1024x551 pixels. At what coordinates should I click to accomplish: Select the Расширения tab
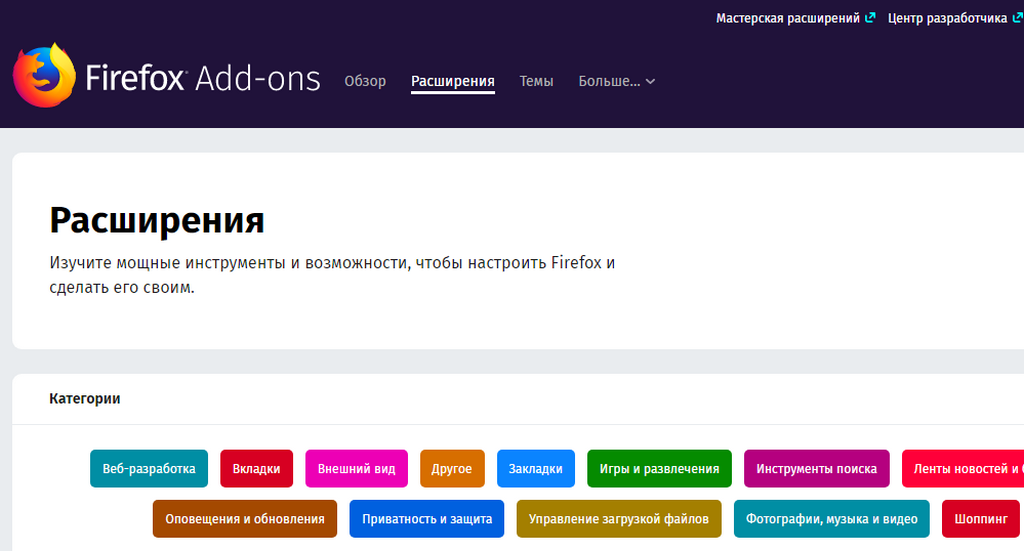pyautogui.click(x=453, y=81)
